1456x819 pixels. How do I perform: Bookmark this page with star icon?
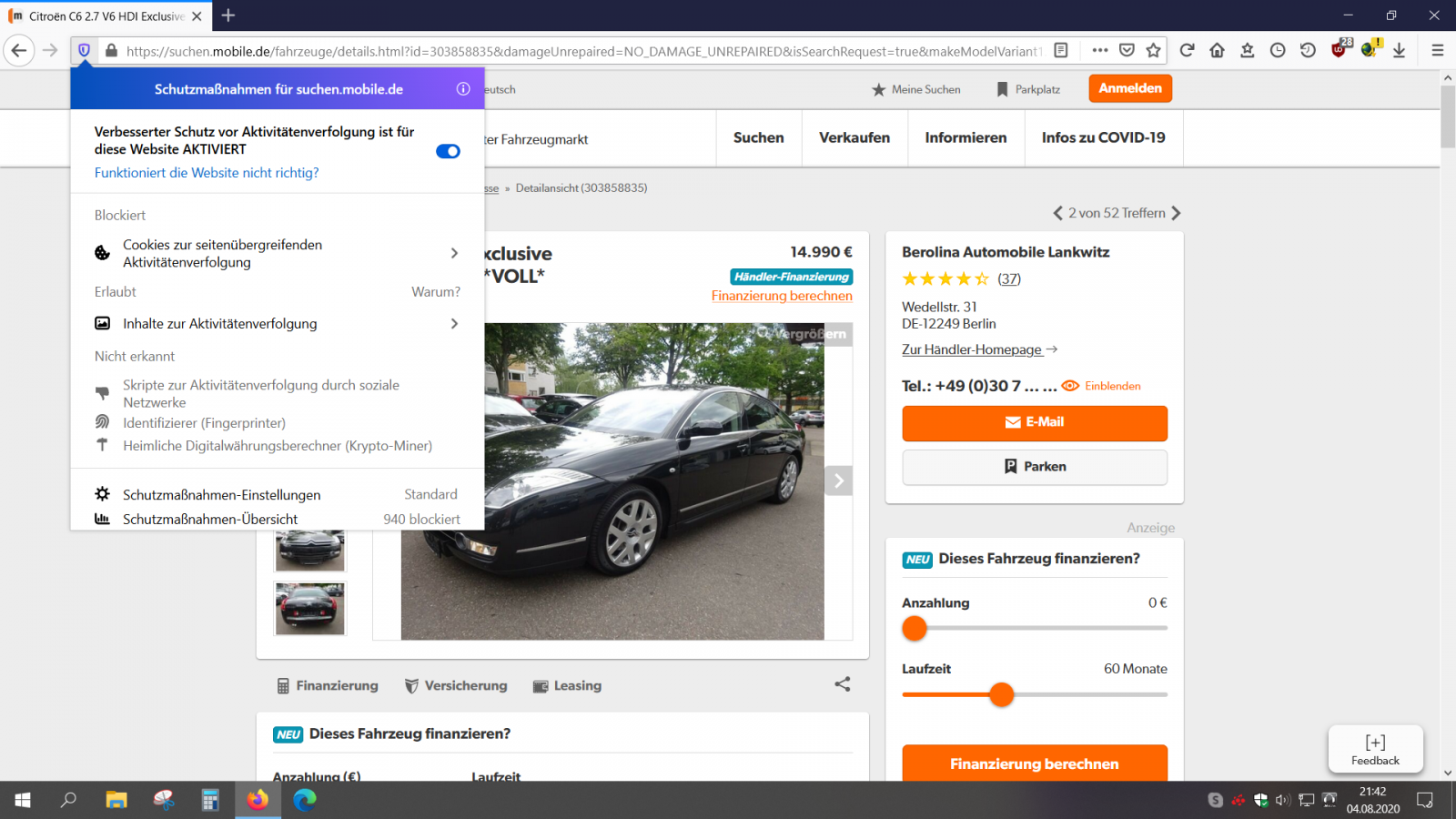[1154, 51]
